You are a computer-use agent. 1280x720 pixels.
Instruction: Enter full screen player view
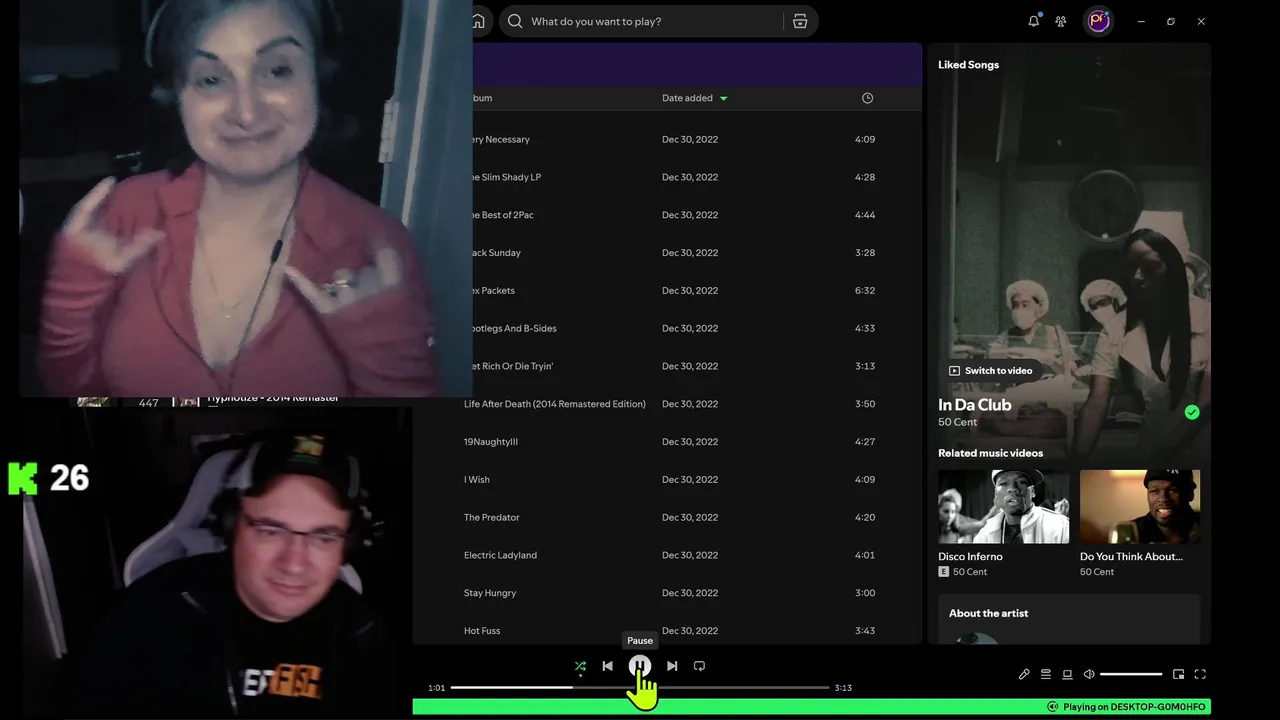click(1200, 674)
